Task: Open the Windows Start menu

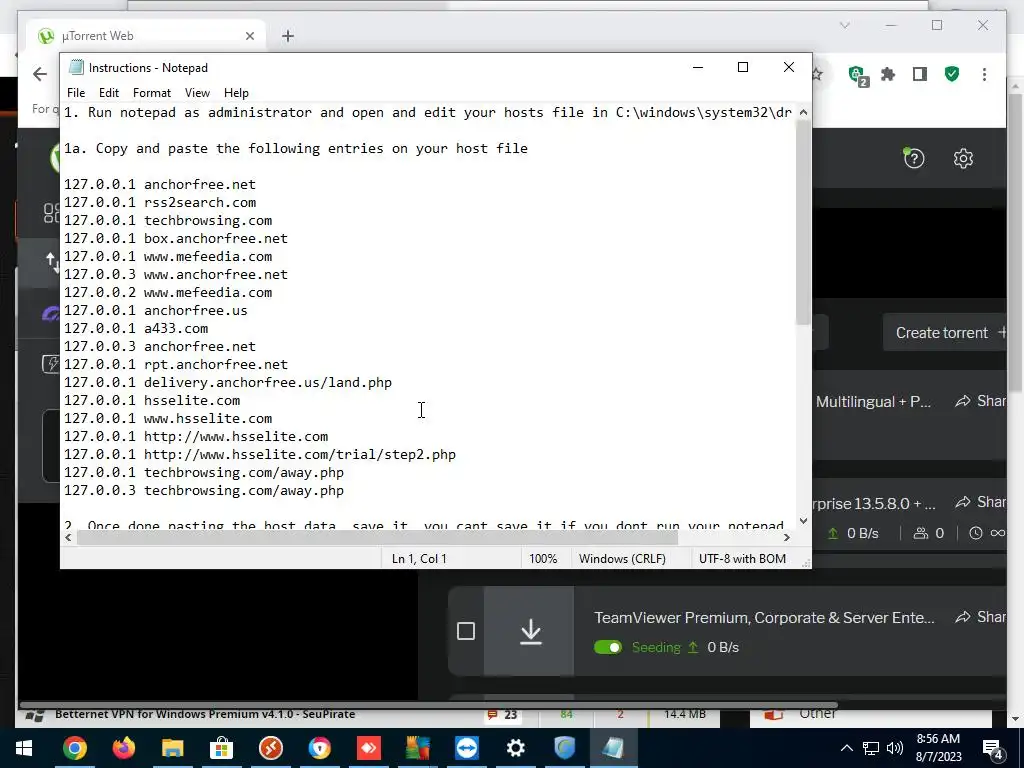Action: [24, 748]
